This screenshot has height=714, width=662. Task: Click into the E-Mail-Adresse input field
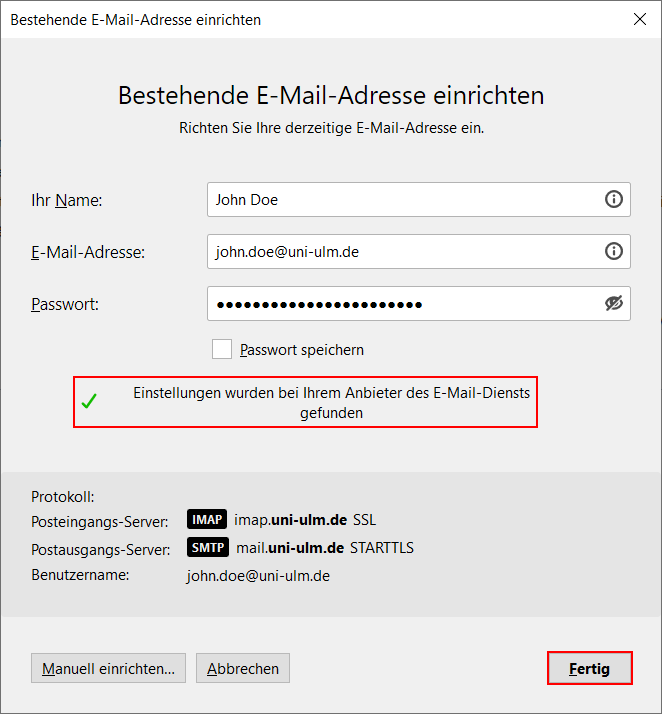click(400, 252)
